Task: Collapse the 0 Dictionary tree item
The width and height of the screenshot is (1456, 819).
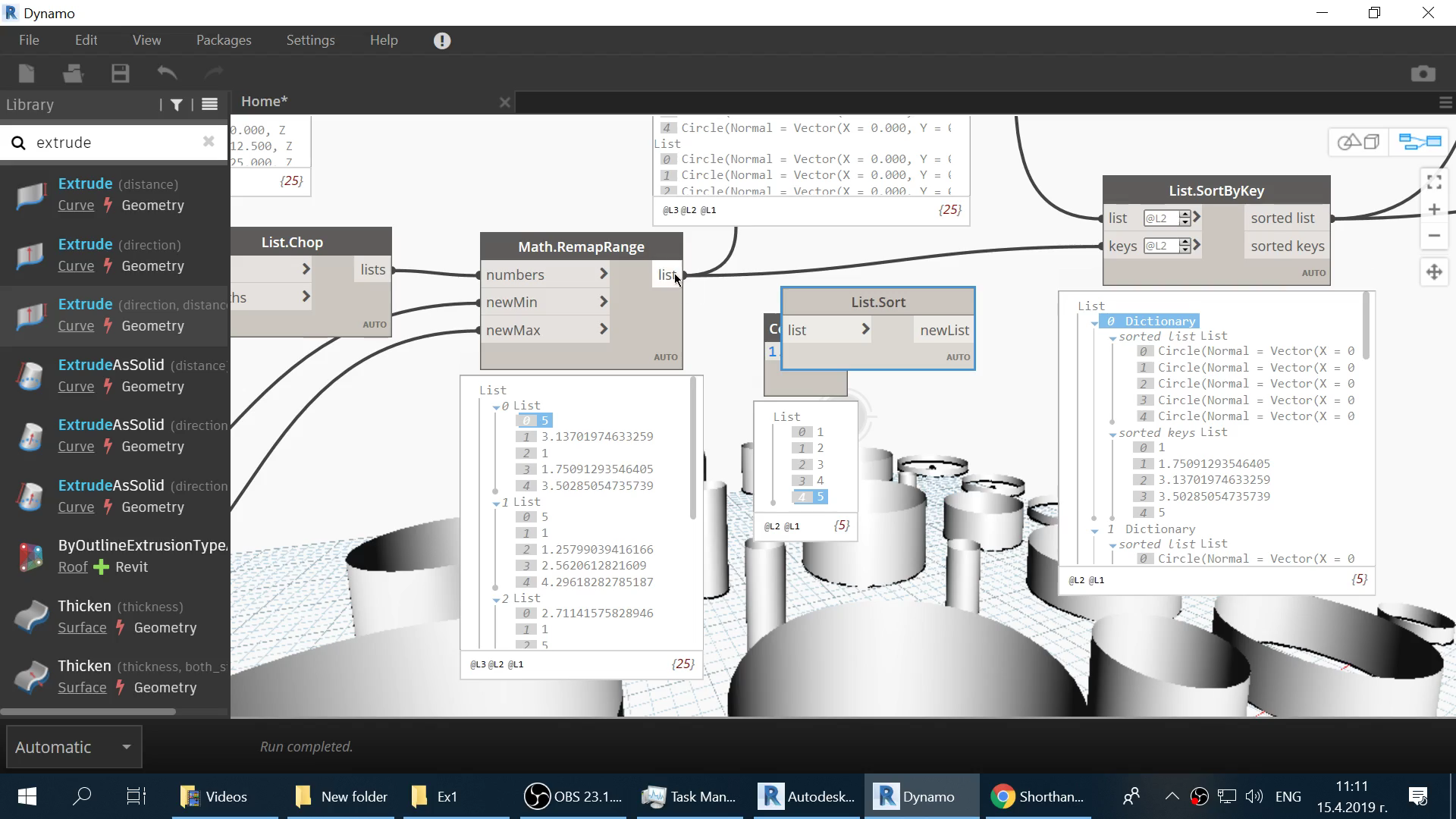Action: 1094,323
